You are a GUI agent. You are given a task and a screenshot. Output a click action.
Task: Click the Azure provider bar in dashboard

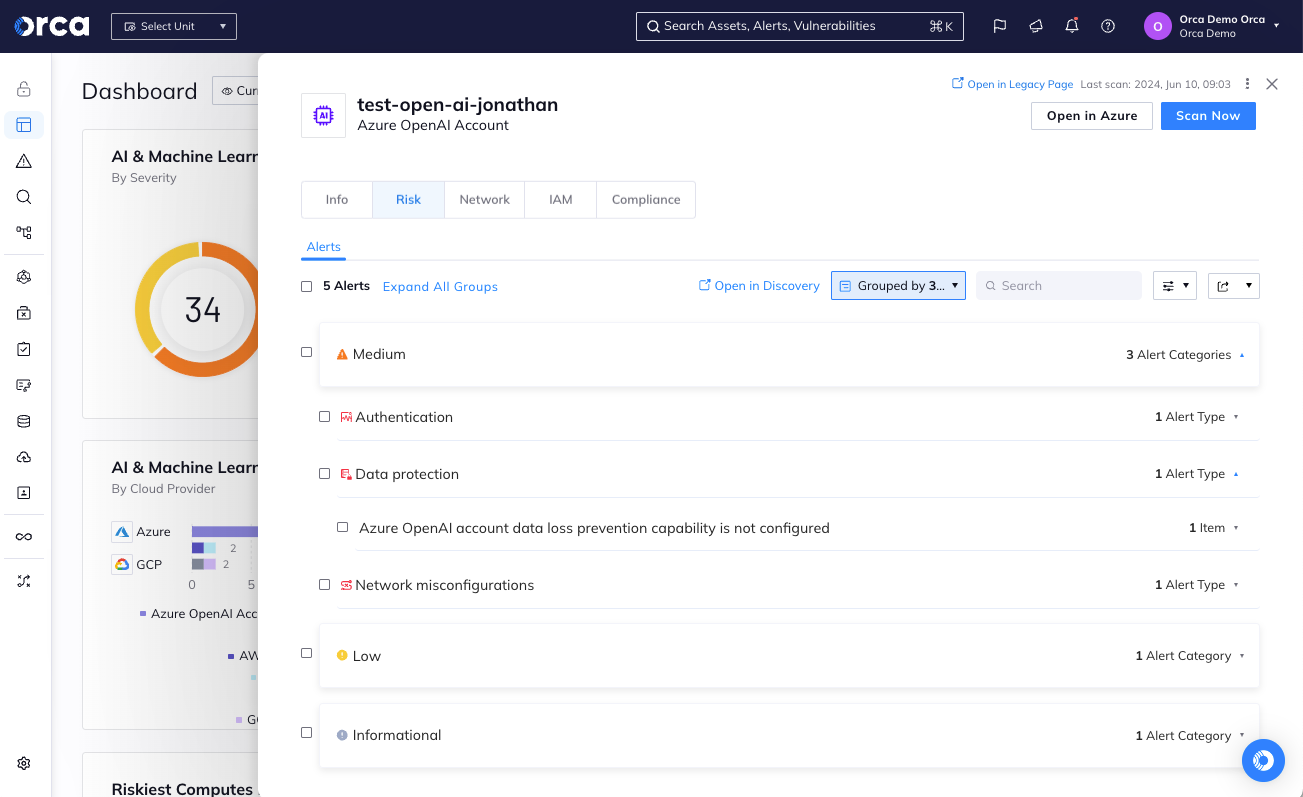tap(225, 532)
